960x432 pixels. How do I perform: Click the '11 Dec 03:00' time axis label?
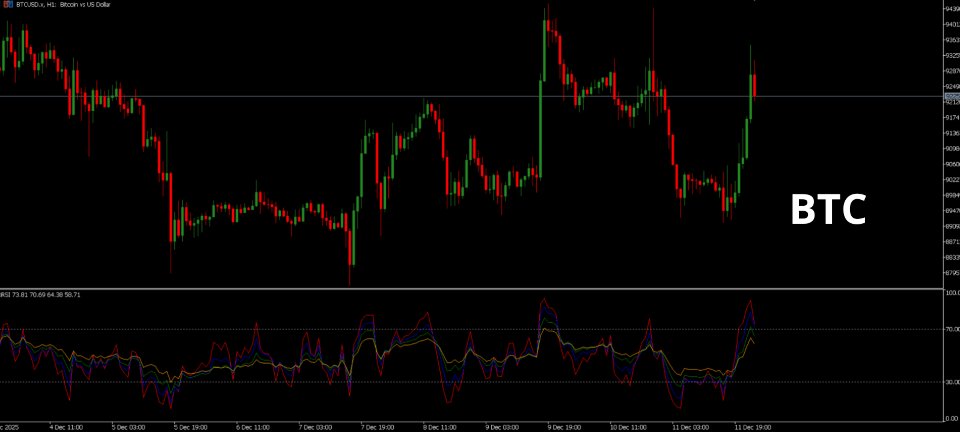click(691, 426)
